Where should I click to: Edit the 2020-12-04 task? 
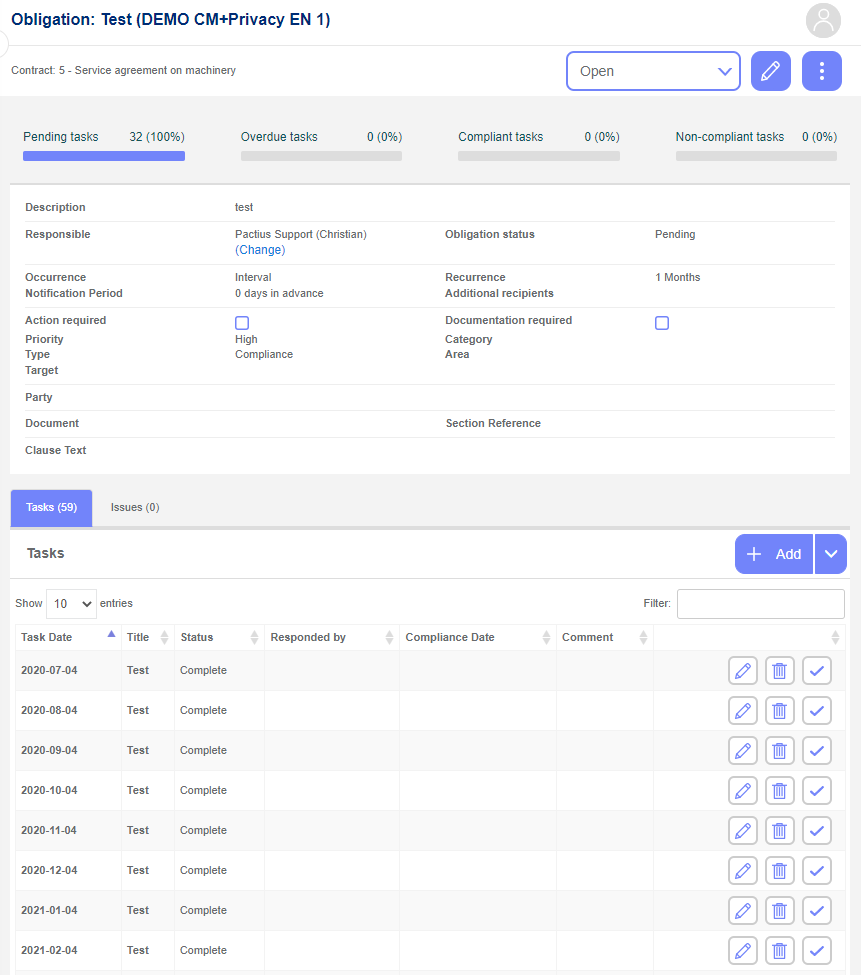tap(743, 871)
